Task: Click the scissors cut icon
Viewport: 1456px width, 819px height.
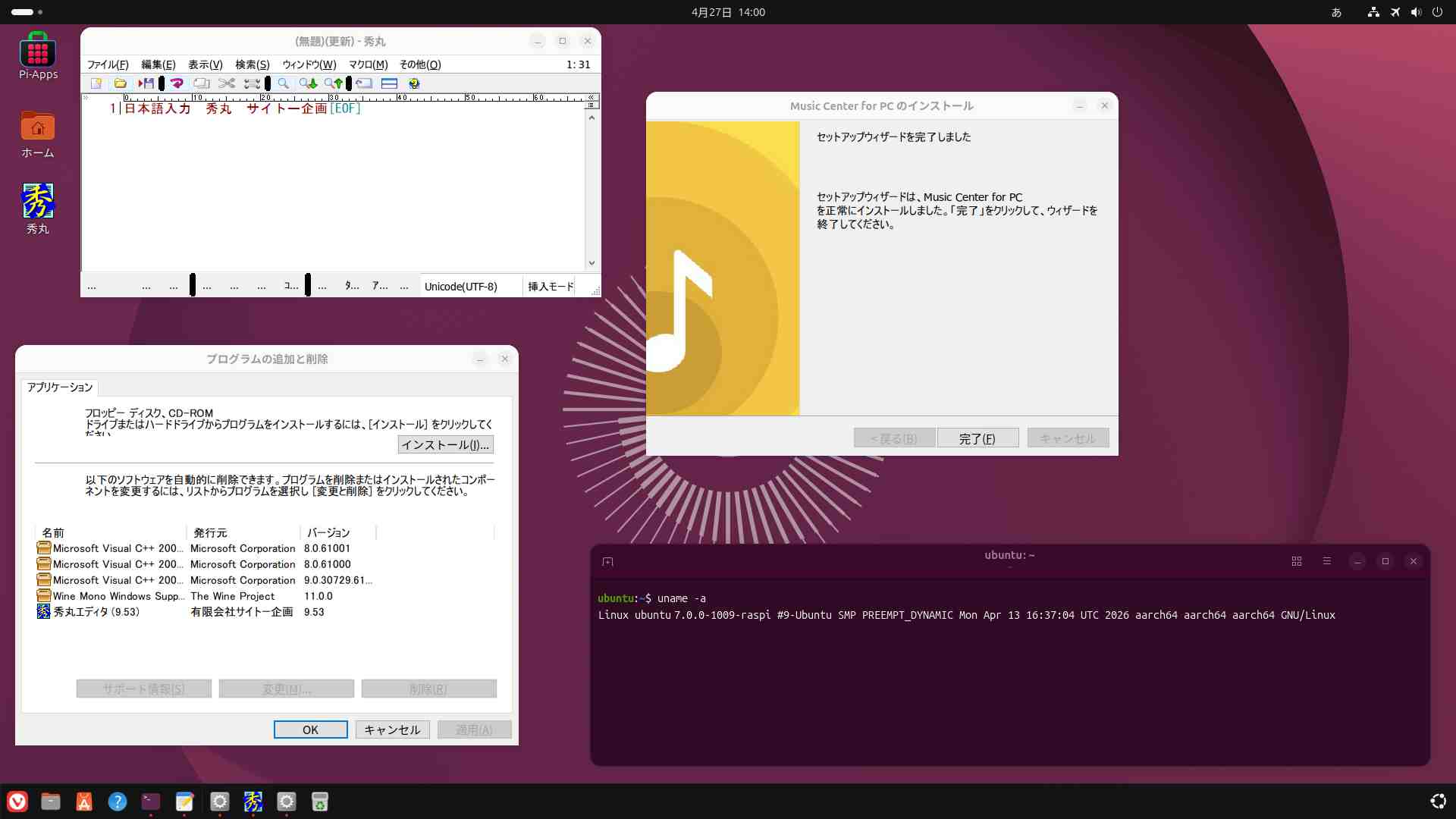Action: [x=226, y=83]
